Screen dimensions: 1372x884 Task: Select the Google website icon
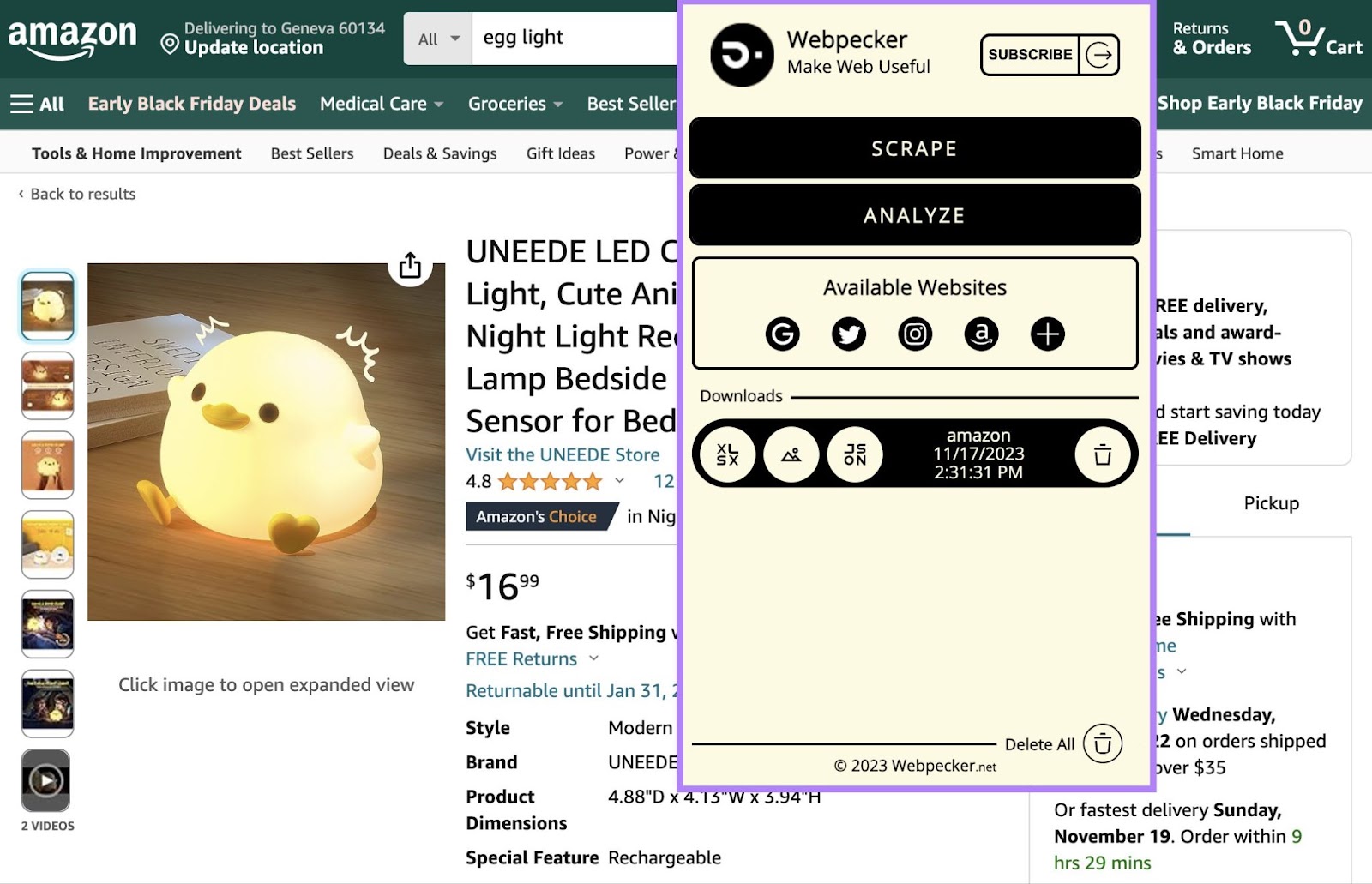(782, 334)
